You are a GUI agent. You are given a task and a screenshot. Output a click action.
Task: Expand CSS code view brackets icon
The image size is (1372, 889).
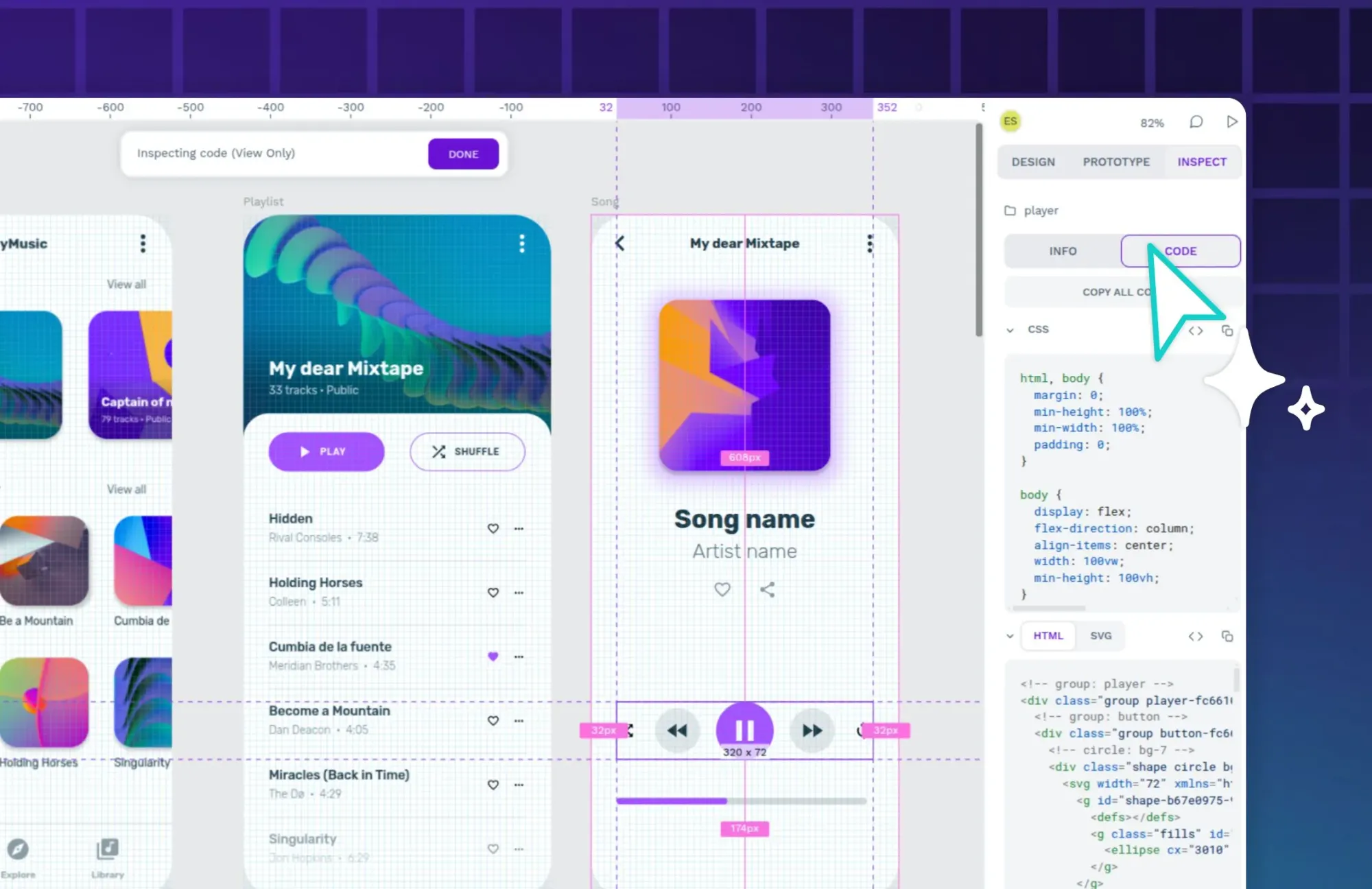[1196, 331]
